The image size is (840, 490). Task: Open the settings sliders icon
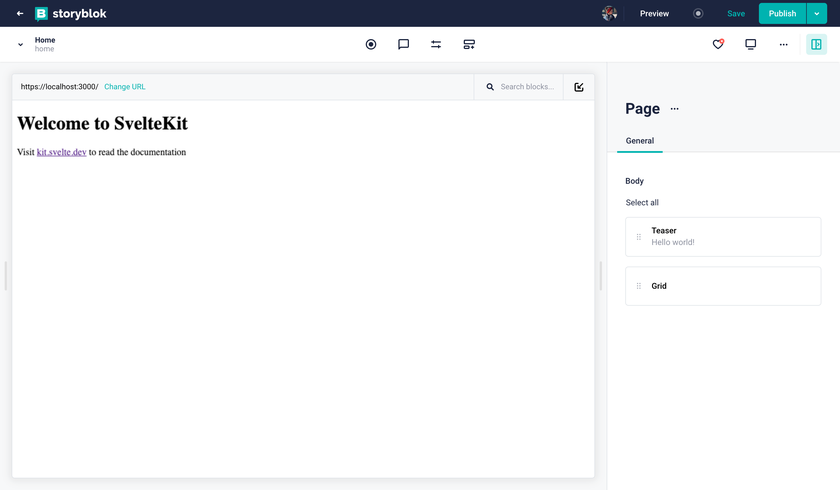[436, 44]
